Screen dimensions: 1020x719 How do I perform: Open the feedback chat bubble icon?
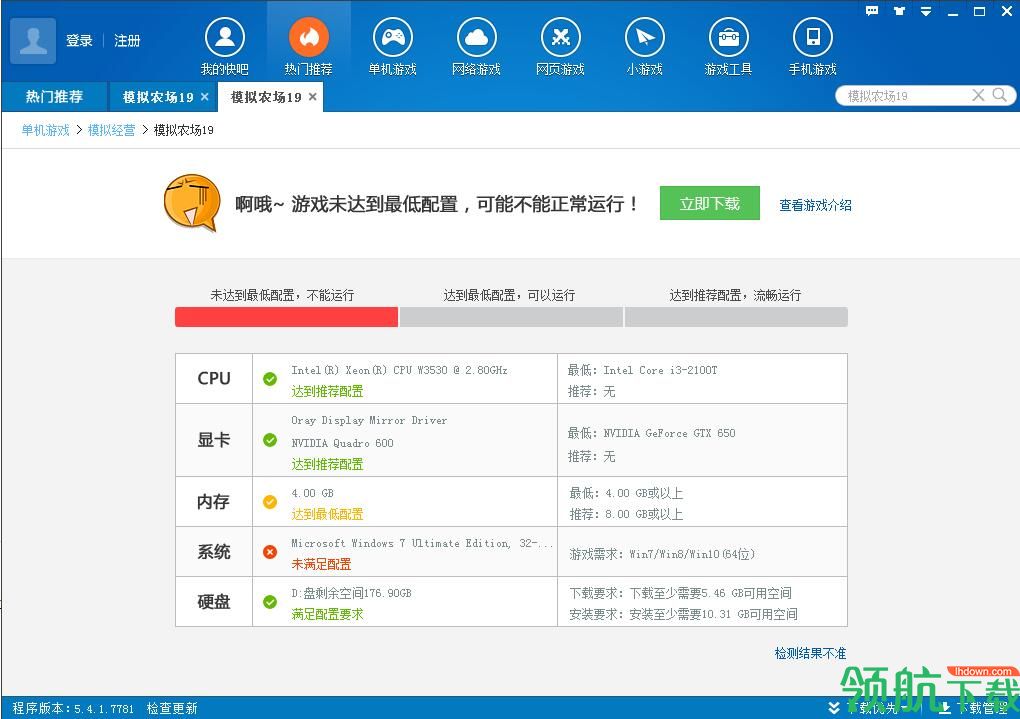click(872, 10)
